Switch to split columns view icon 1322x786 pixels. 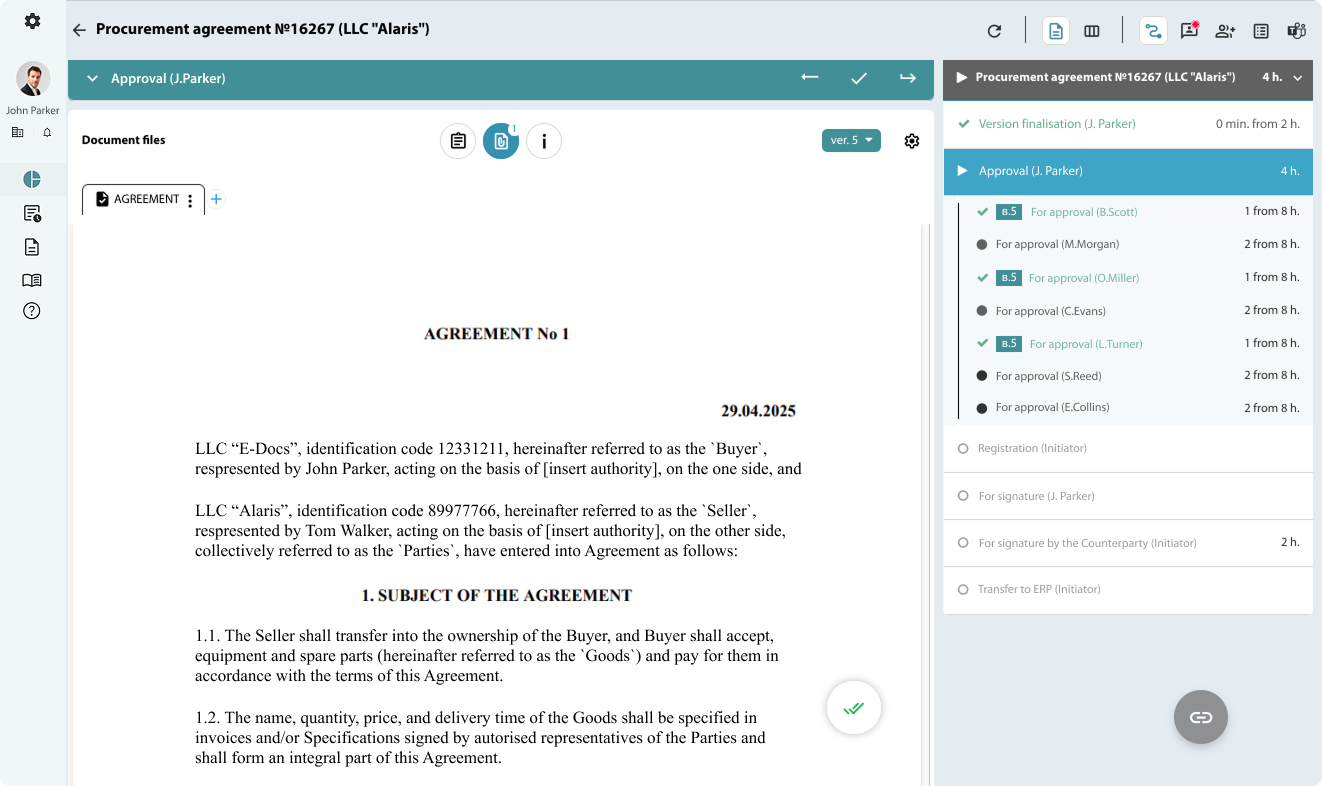1092,31
